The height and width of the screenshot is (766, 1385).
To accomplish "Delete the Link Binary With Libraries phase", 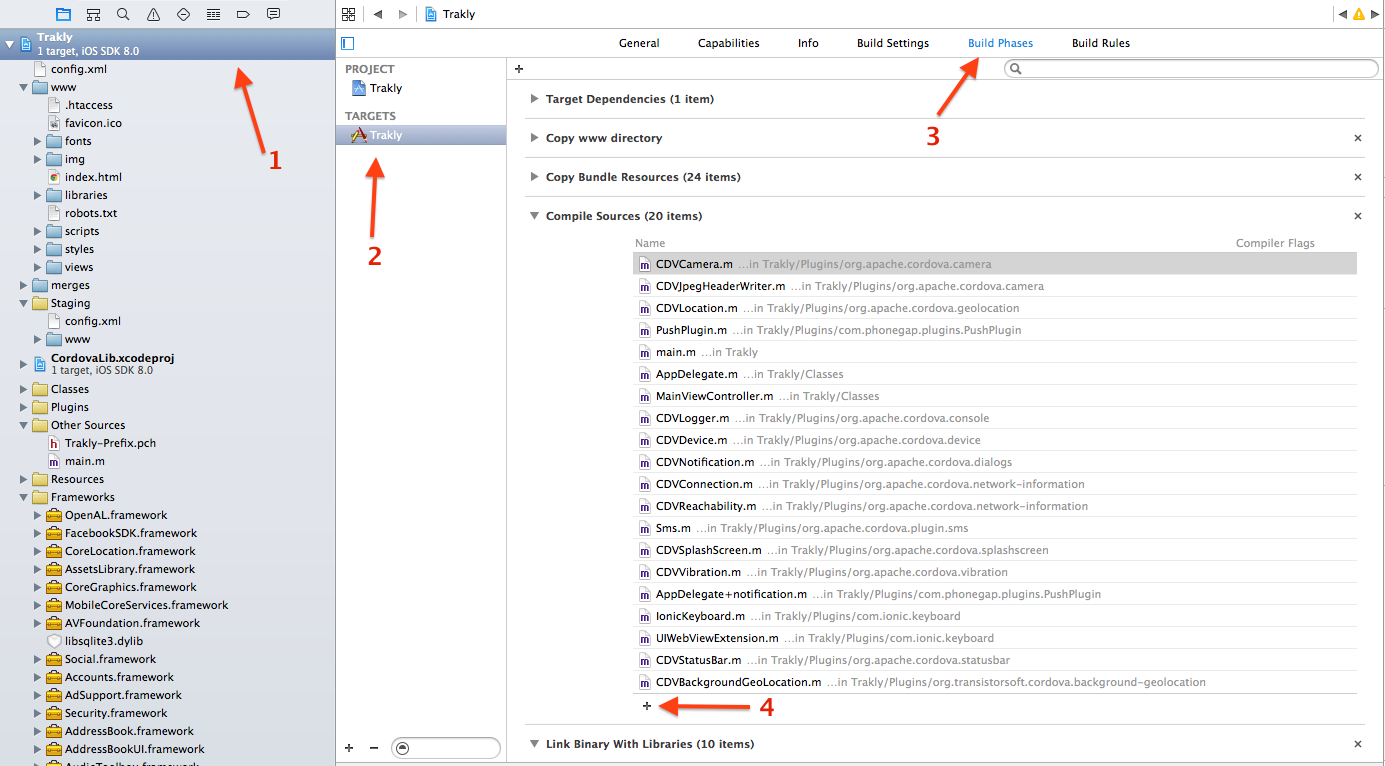I will pyautogui.click(x=1358, y=744).
